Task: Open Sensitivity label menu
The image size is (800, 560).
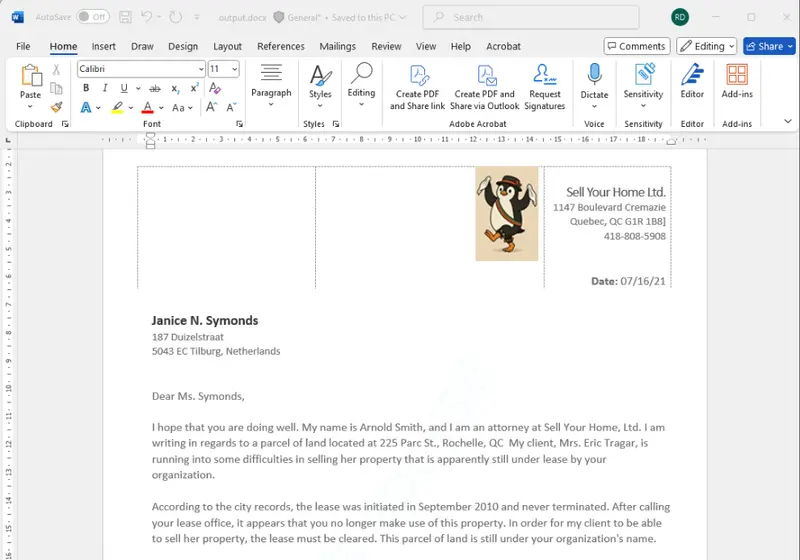Action: tap(643, 86)
